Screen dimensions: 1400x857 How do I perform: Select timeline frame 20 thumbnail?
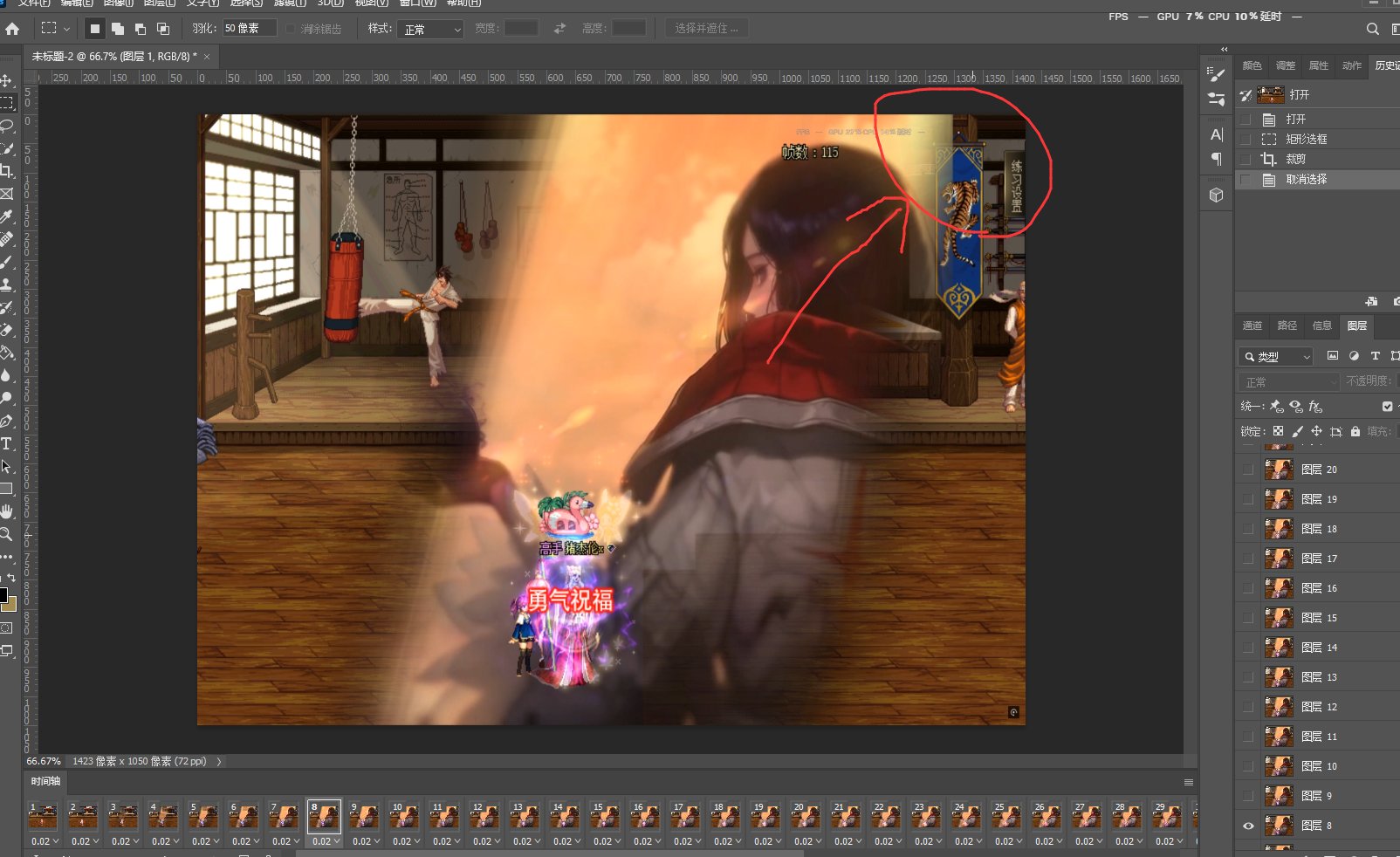(805, 817)
